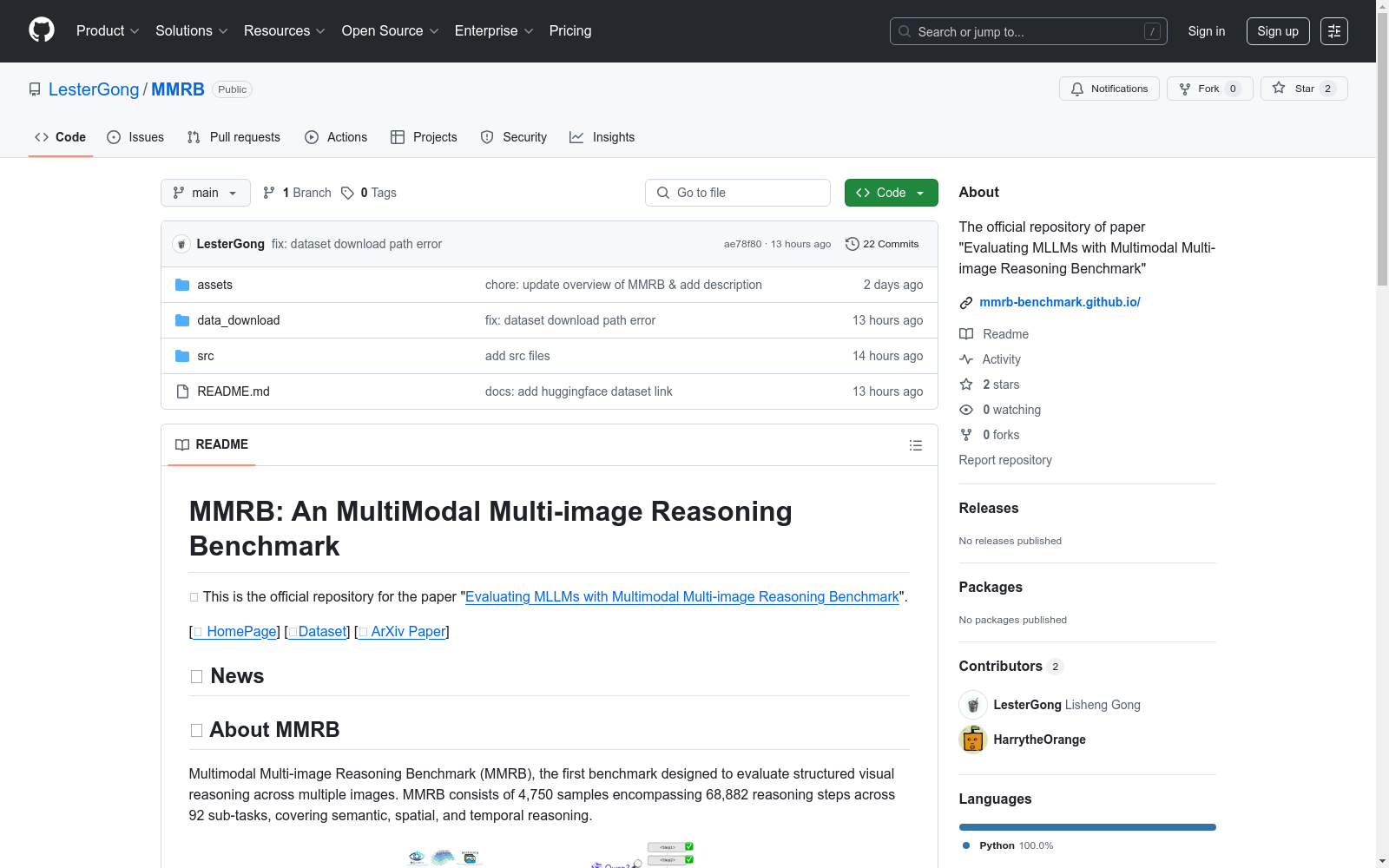1389x868 pixels.
Task: Open the README.md file
Action: 234,391
